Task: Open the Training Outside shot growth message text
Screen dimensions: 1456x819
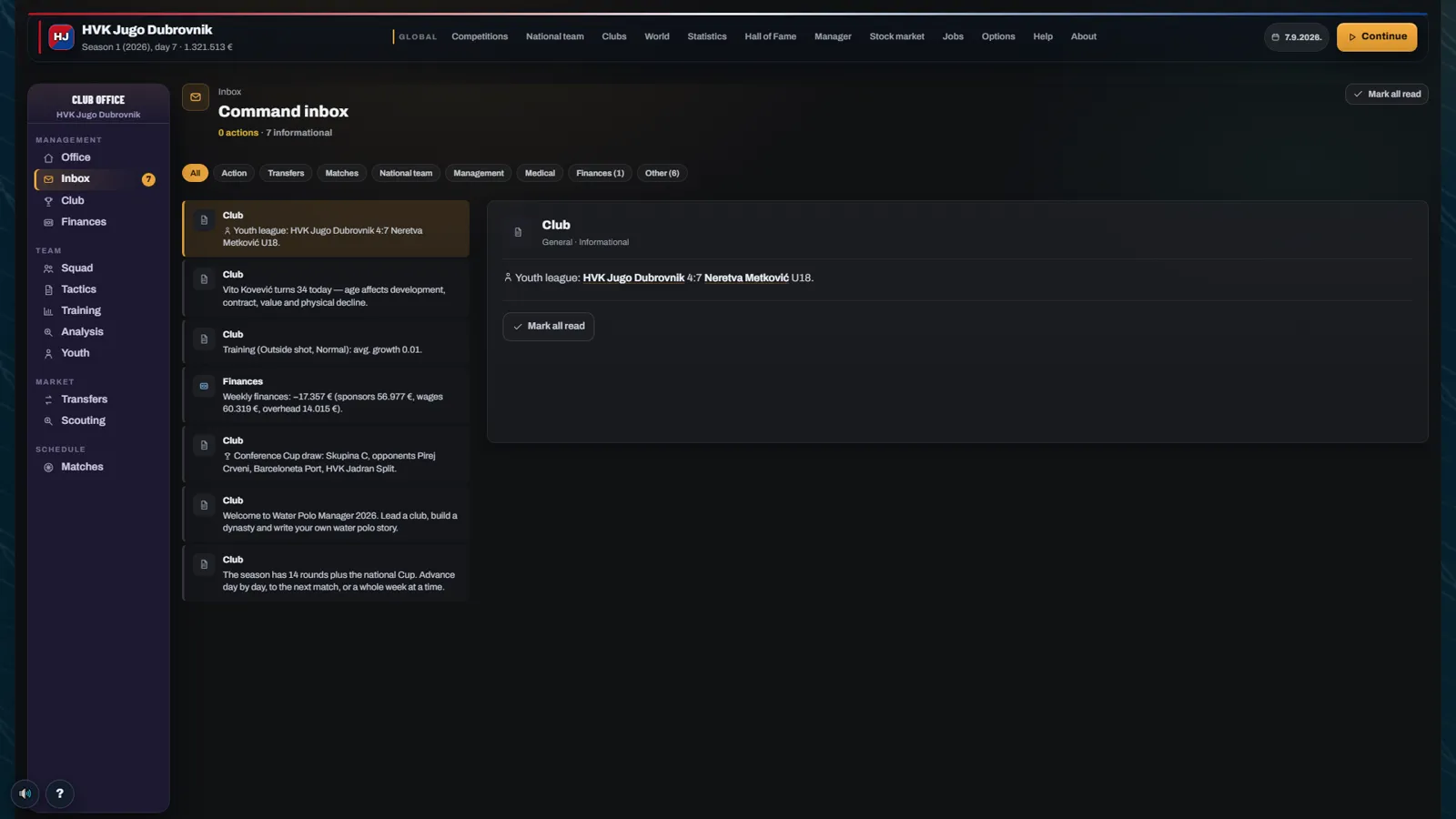Action: [322, 350]
